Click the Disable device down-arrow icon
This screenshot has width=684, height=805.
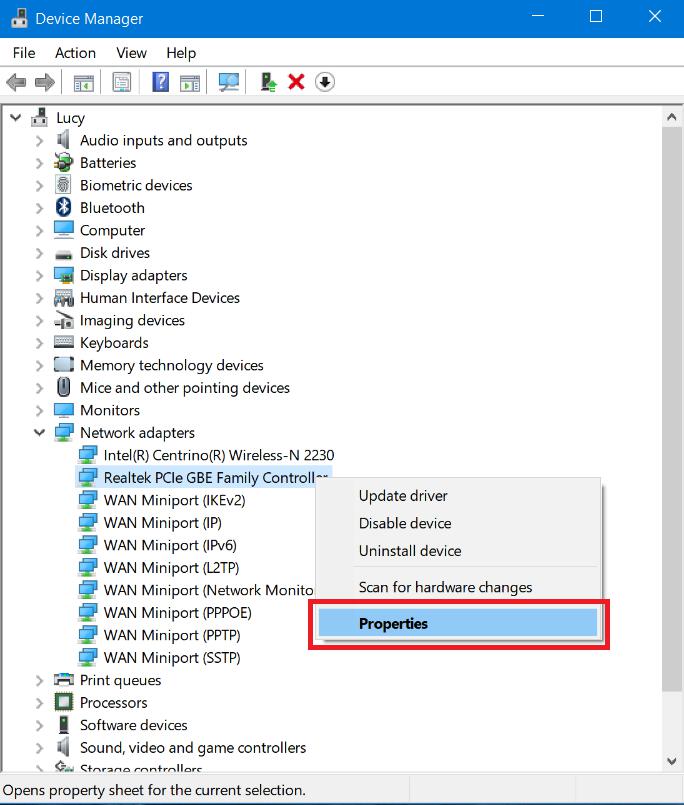click(325, 82)
